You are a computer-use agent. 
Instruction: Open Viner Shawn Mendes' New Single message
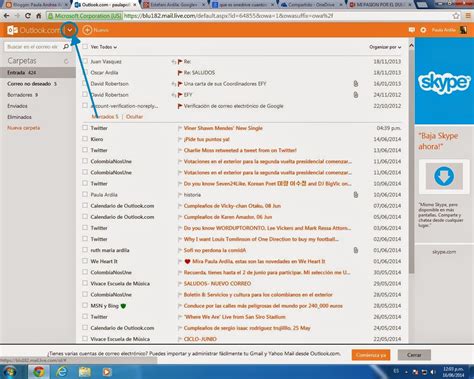click(223, 128)
